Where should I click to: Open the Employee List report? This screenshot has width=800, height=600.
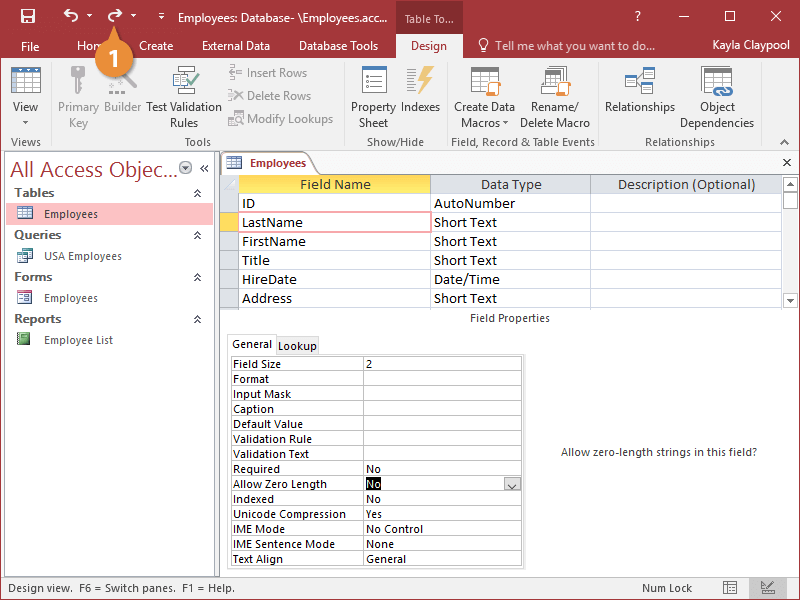tap(78, 340)
